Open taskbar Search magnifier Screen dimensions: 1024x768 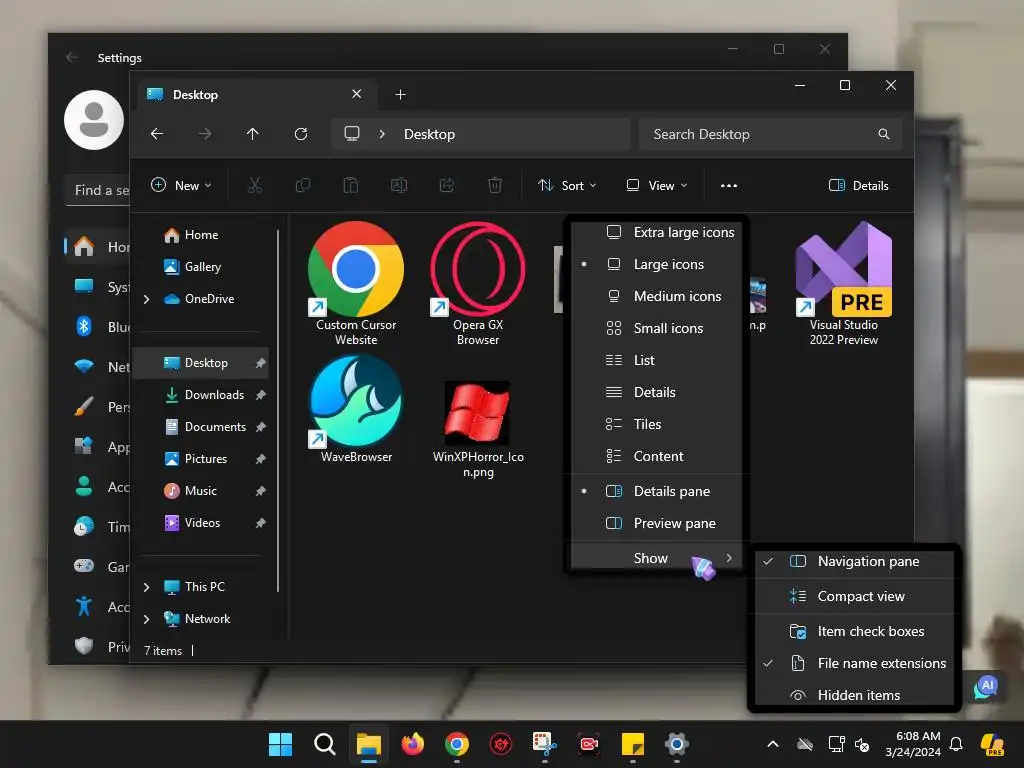pyautogui.click(x=325, y=744)
